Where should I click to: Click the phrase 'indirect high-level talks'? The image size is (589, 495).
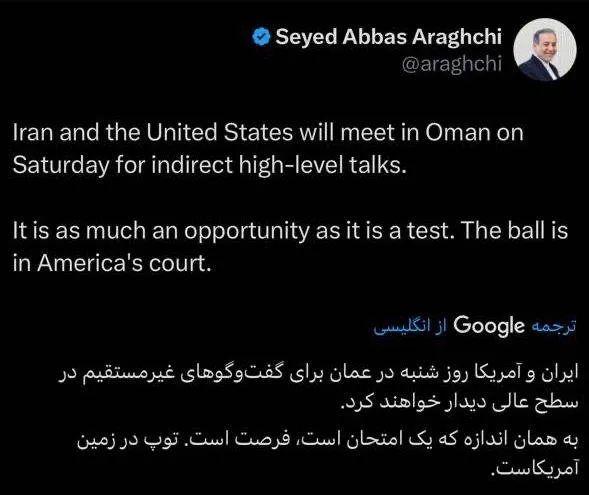click(279, 165)
